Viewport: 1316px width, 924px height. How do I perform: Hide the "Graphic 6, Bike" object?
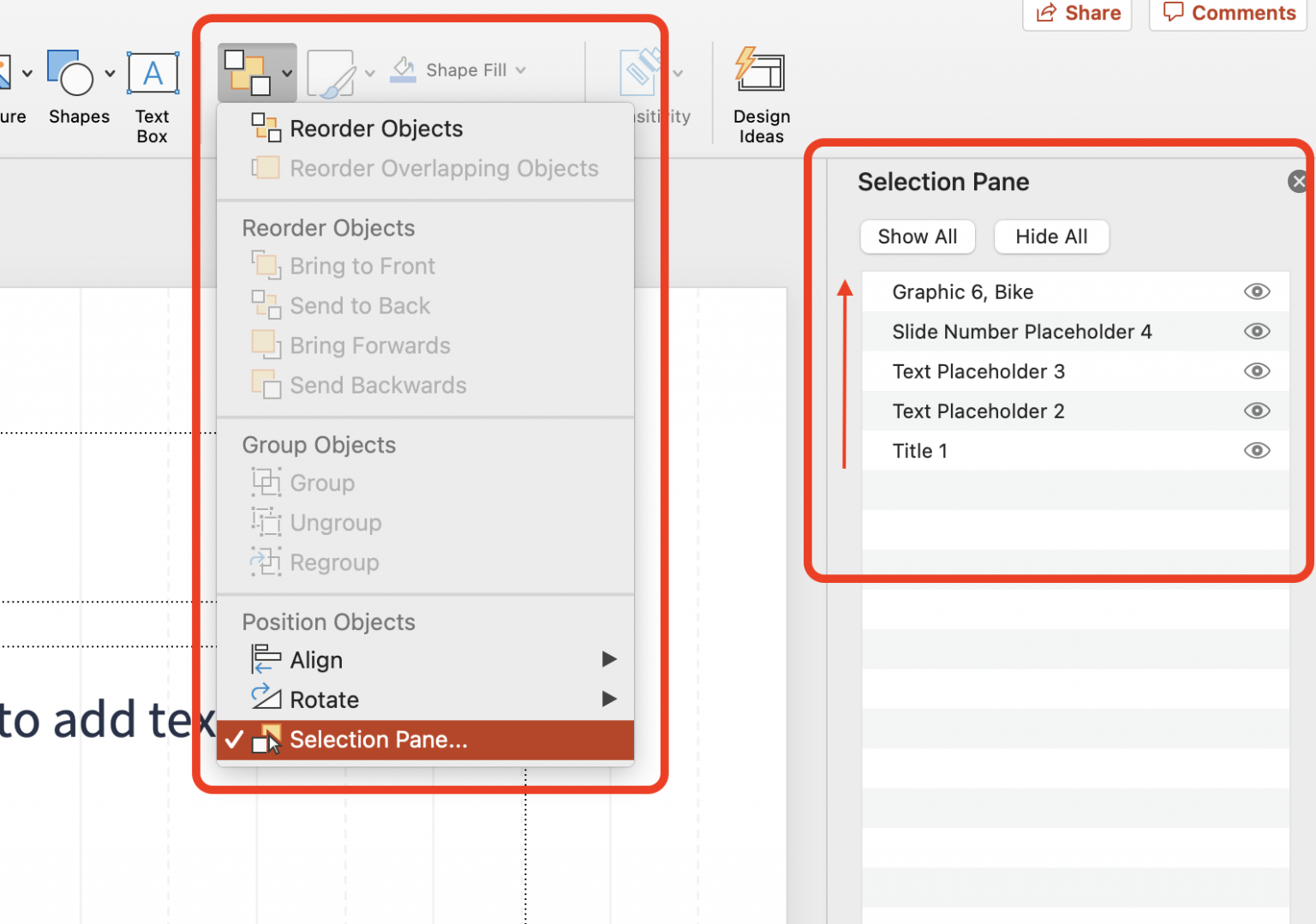coord(1256,291)
